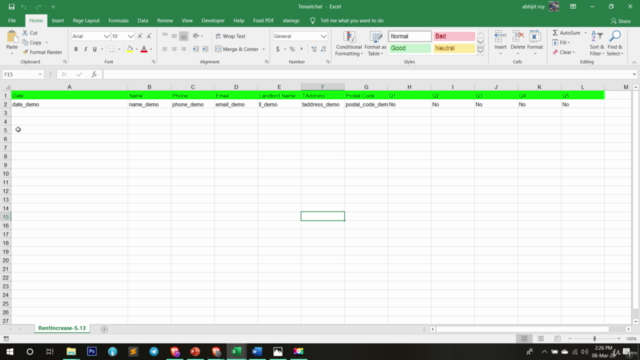
Task: Open Merge & Center dropdown arrow
Action: 264,49
